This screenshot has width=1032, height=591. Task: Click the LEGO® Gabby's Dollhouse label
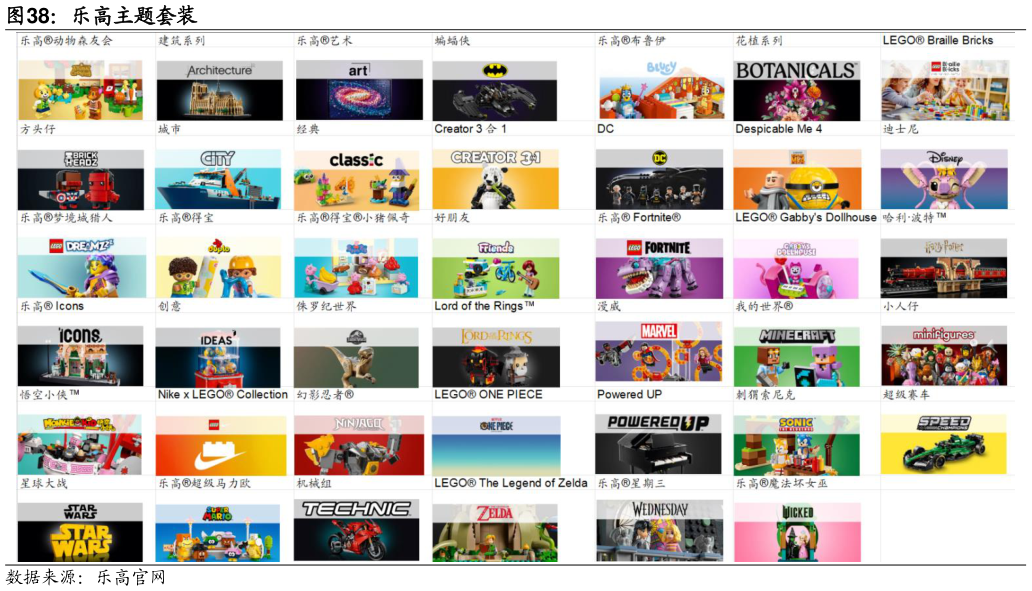coord(805,217)
